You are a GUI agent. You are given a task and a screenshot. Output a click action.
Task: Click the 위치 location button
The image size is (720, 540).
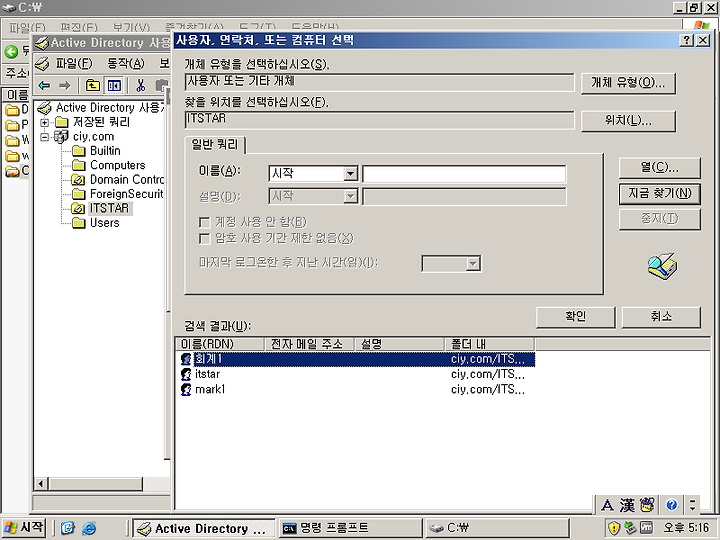click(x=628, y=121)
